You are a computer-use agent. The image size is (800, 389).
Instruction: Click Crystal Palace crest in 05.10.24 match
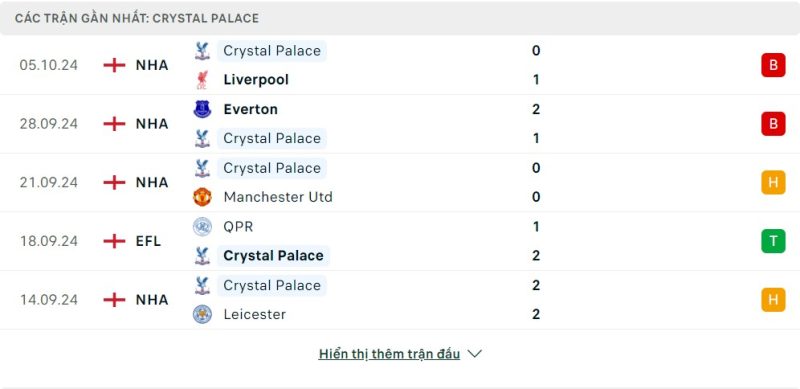tap(202, 51)
